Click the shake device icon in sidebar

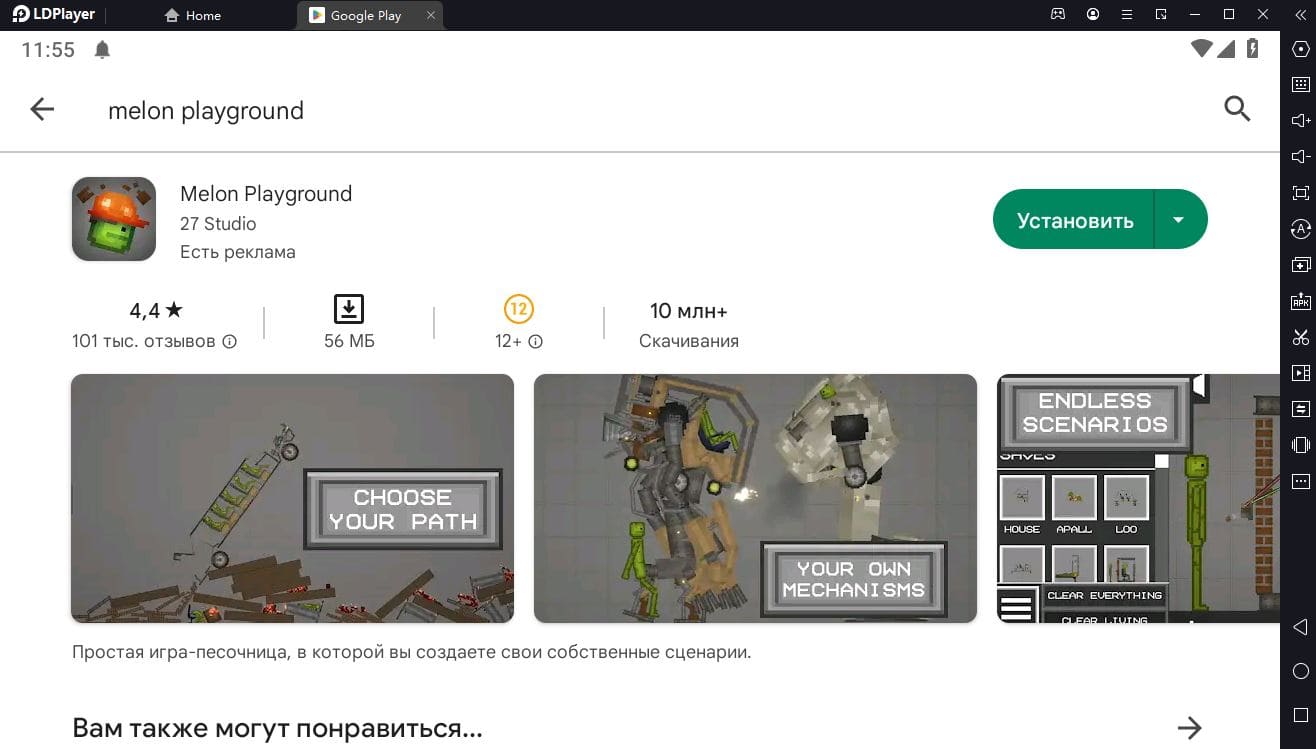(x=1300, y=445)
